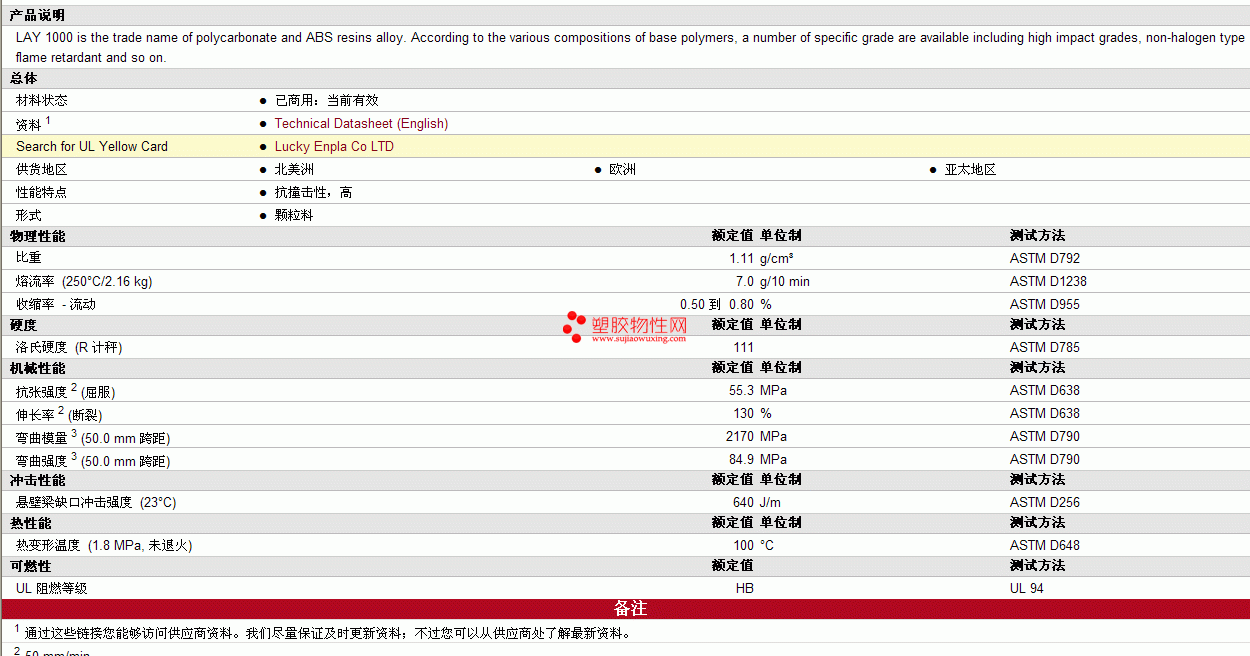Select the UL 阻燃等级 label
This screenshot has height=656, width=1250.
click(52, 589)
